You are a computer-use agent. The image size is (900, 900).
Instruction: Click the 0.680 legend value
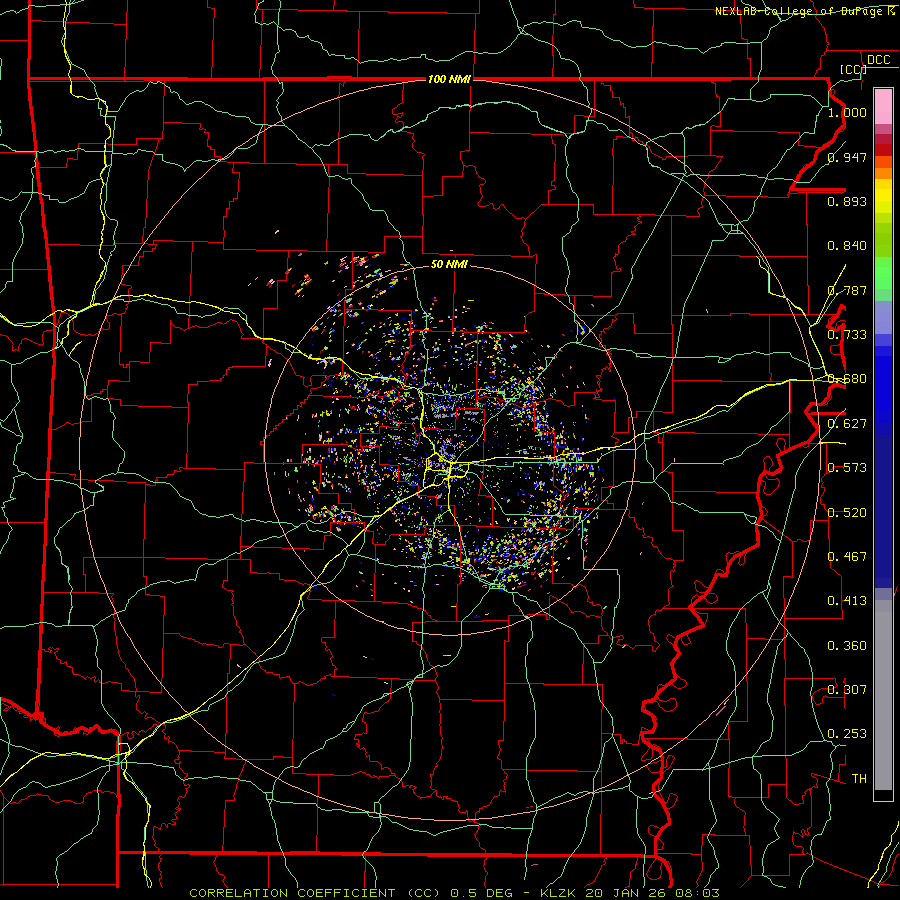pyautogui.click(x=847, y=379)
